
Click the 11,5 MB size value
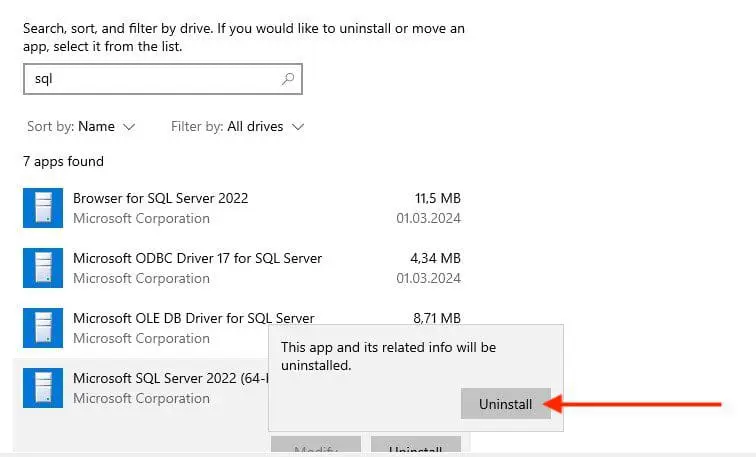438,198
